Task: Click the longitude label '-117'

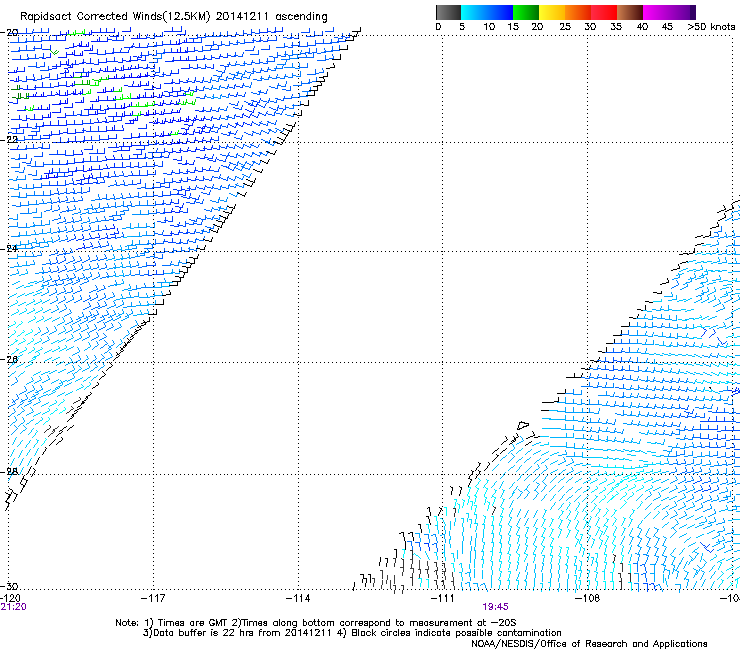Action: coord(153,599)
